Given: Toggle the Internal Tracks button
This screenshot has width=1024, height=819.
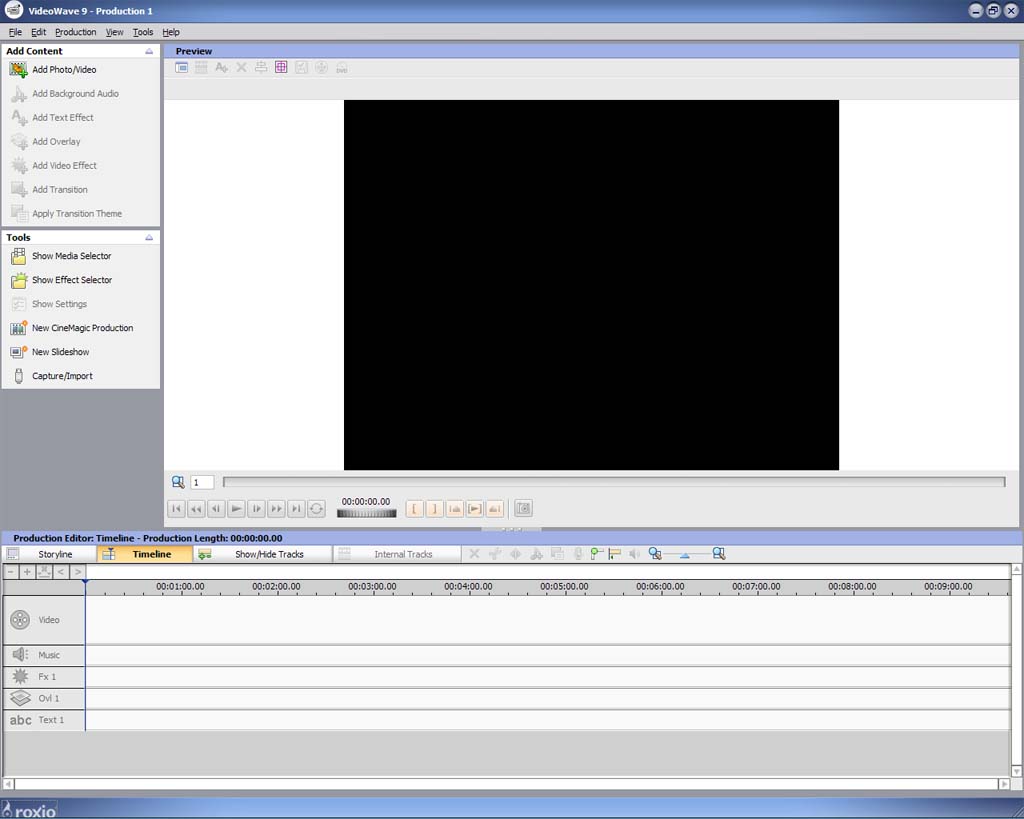Looking at the screenshot, I should (397, 554).
